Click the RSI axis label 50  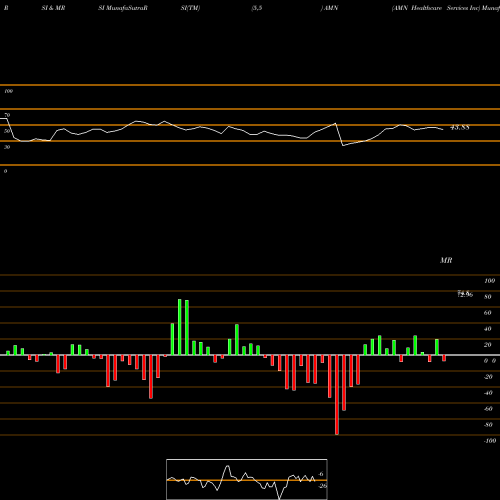click(7, 131)
